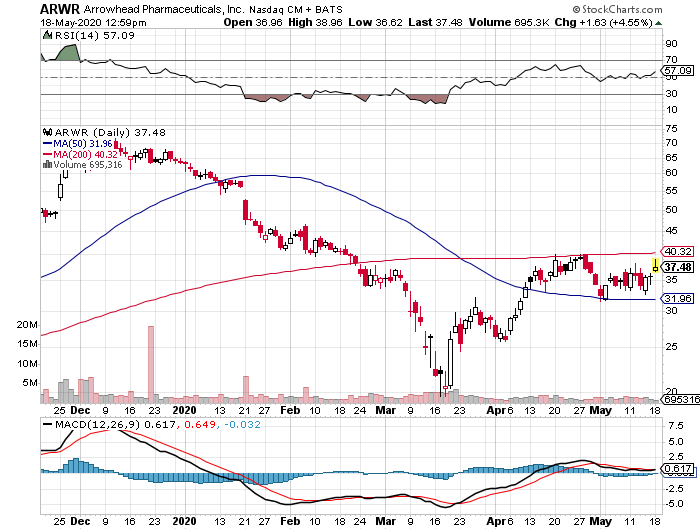The image size is (700, 530).
Task: Click the blue MA(50) 31.96 legend entry
Action: point(78,144)
